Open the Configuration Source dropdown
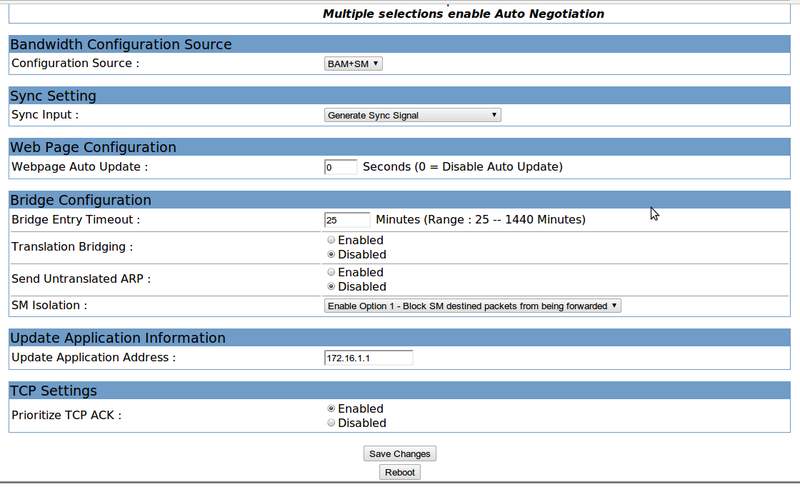Screen dimensions: 800x487 coord(354,63)
